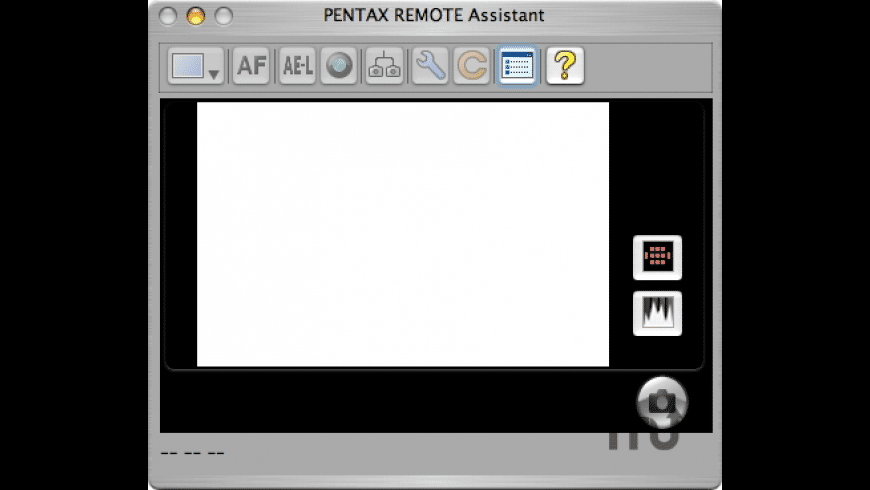
Task: Minimize the PENTAX REMOTE Assistant window
Action: coord(195,16)
